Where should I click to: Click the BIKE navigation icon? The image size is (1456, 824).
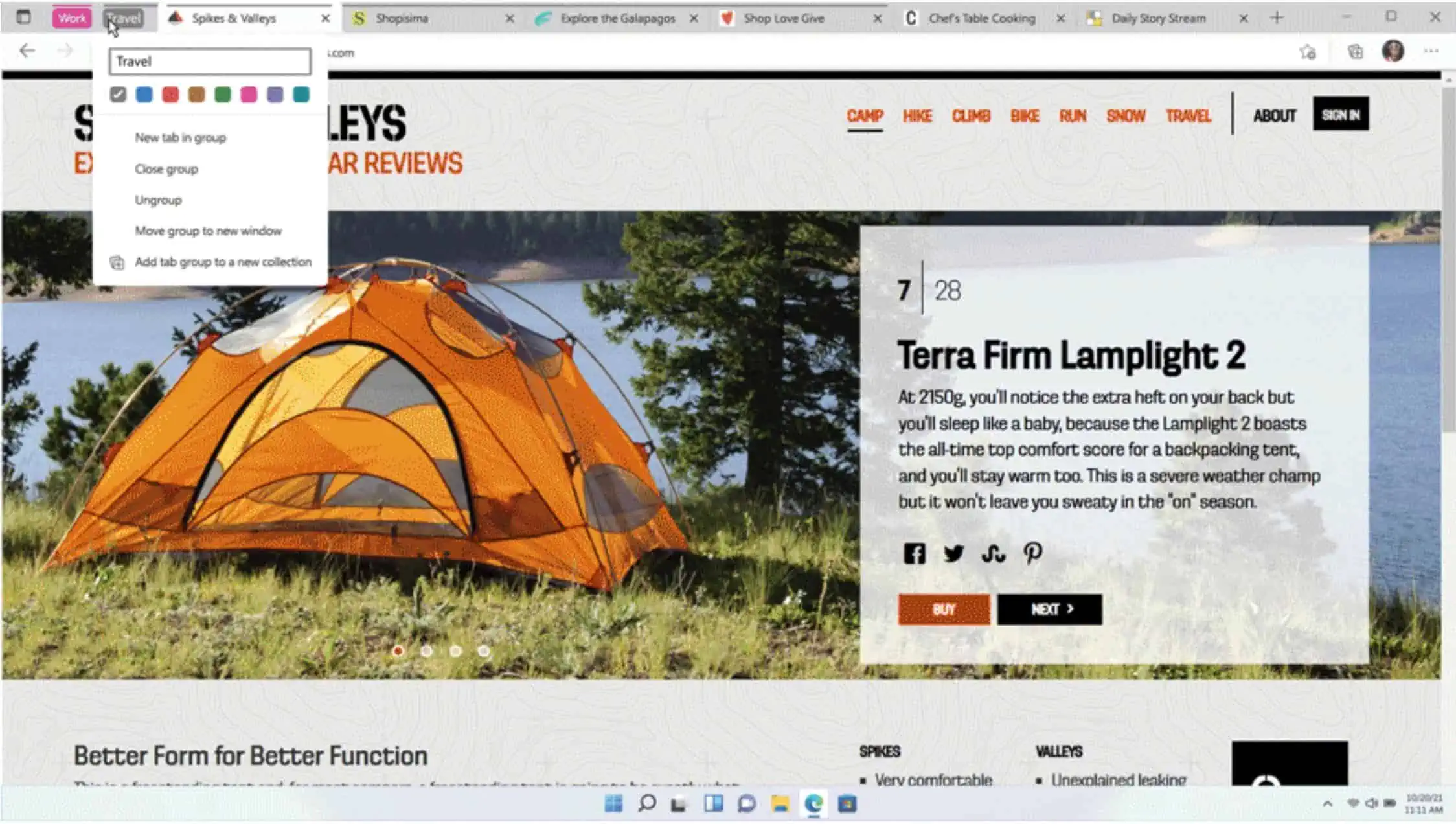click(x=1024, y=115)
